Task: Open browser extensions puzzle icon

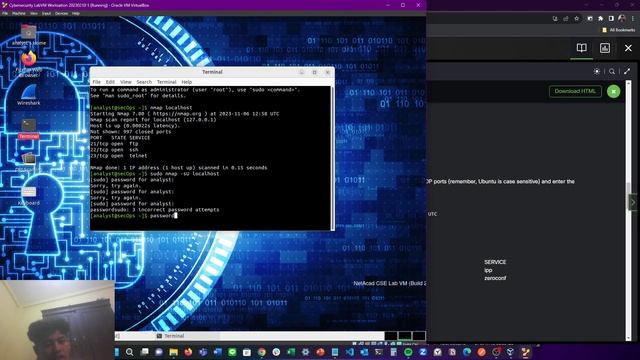Action: [x=600, y=18]
